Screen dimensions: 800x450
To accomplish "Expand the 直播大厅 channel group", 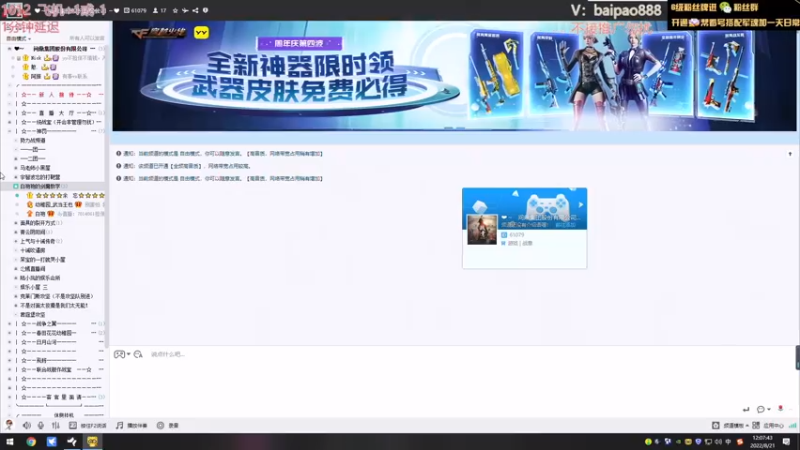I will (x=9, y=113).
